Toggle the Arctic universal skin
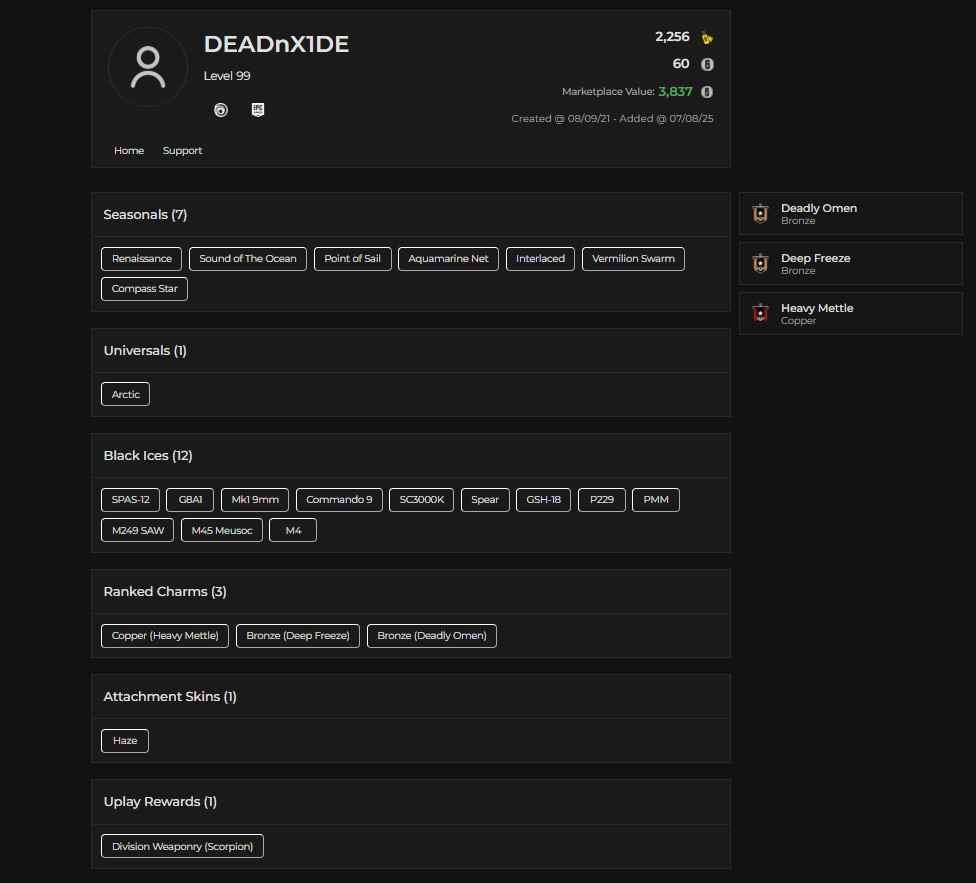This screenshot has height=883, width=976. tap(125, 394)
